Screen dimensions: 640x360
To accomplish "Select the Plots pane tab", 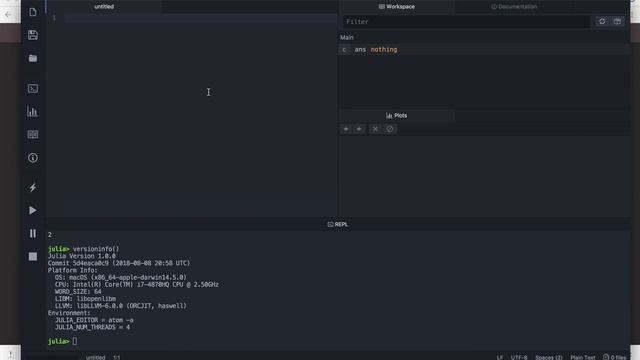I will [x=397, y=116].
